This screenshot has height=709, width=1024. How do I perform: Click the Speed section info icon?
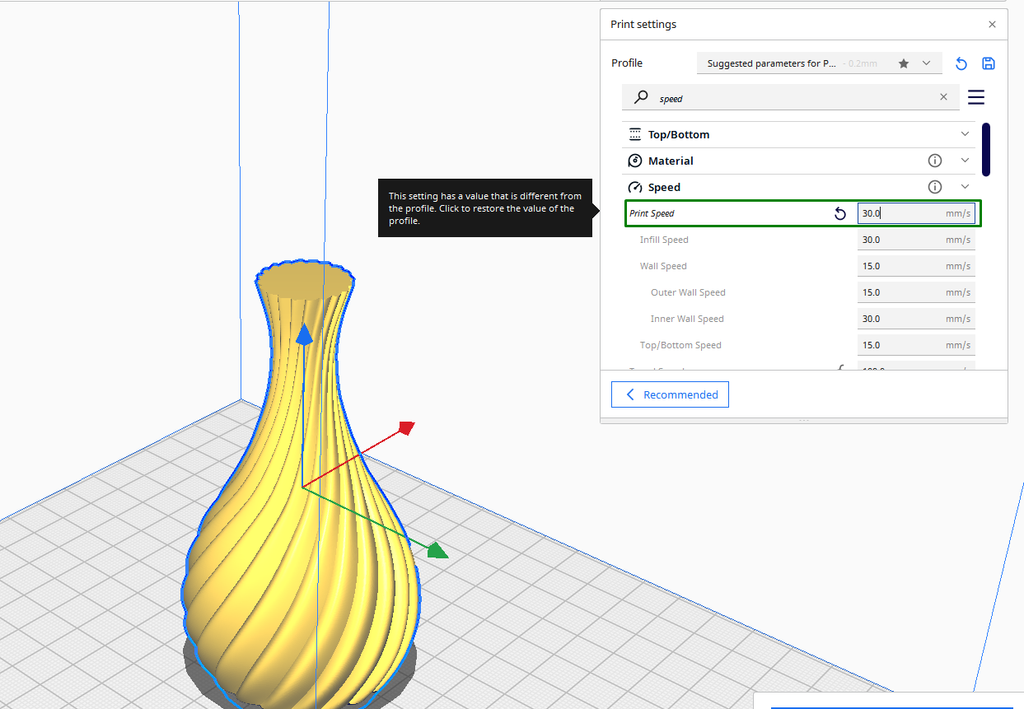[934, 186]
